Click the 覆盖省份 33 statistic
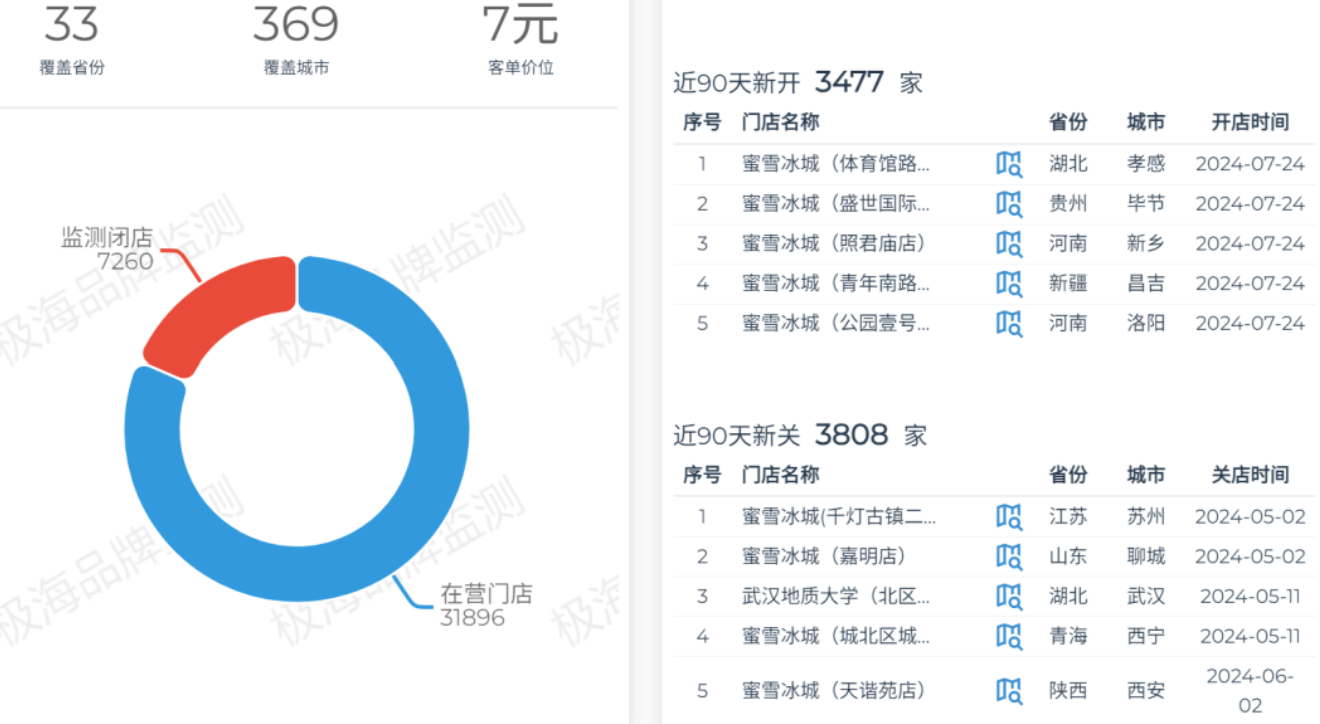The height and width of the screenshot is (724, 1320). tap(71, 40)
